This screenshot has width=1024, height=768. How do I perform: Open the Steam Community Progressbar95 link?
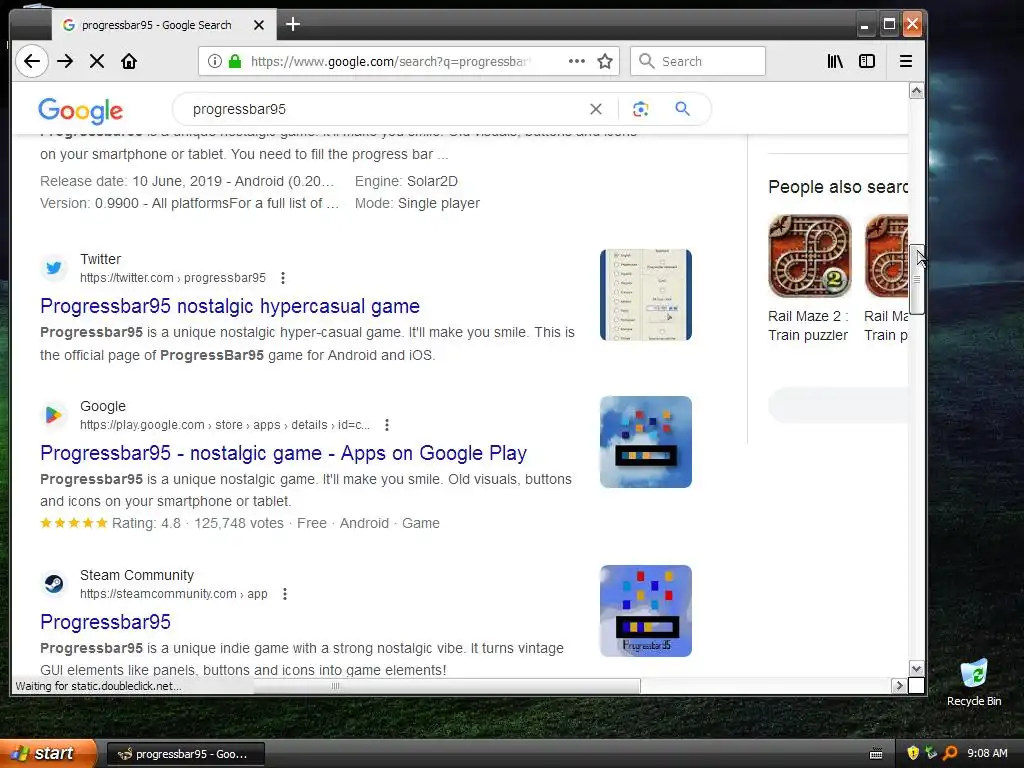(105, 622)
